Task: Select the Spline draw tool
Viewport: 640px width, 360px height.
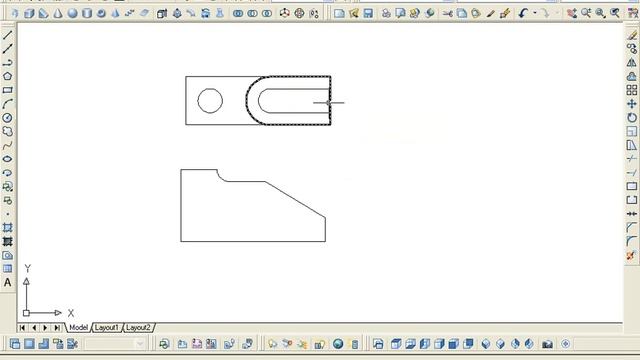Action: tap(7, 145)
